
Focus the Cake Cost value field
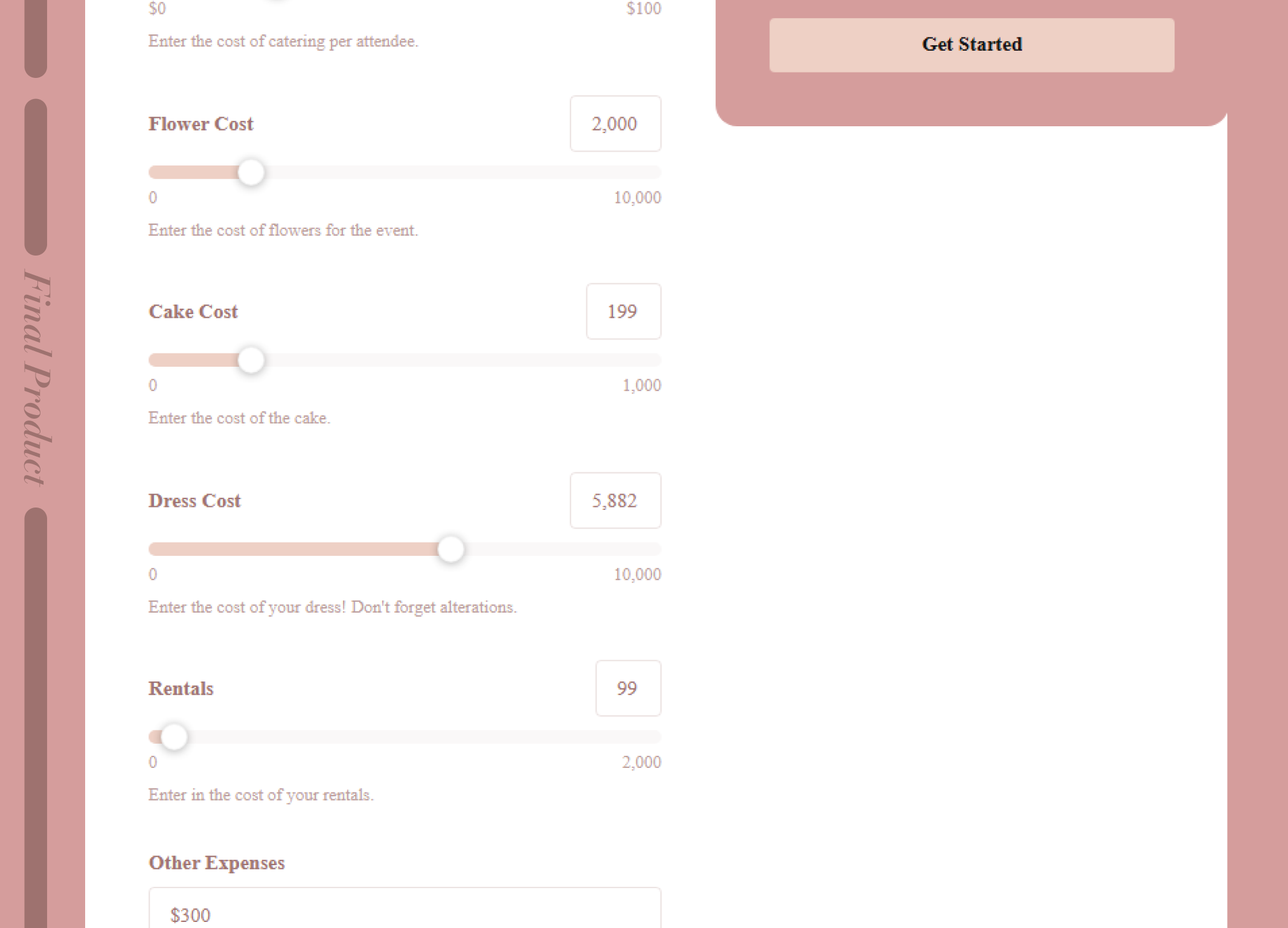(623, 312)
